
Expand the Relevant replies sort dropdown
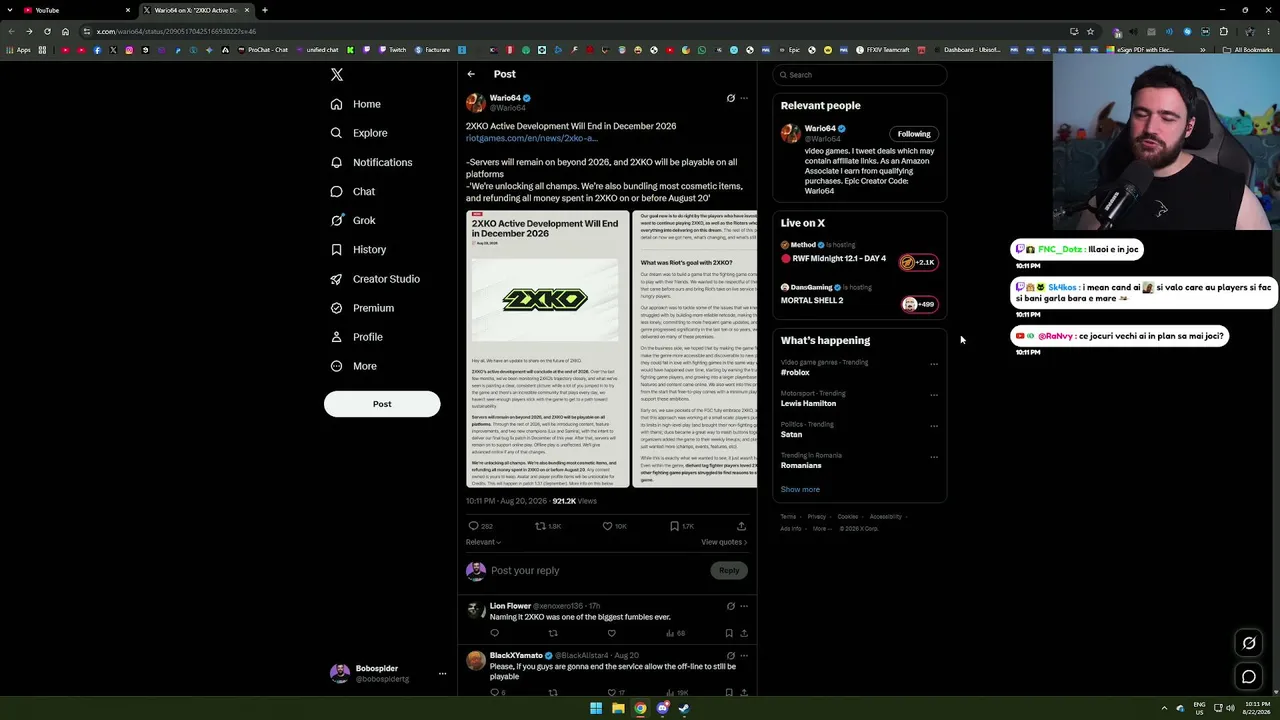pos(483,542)
